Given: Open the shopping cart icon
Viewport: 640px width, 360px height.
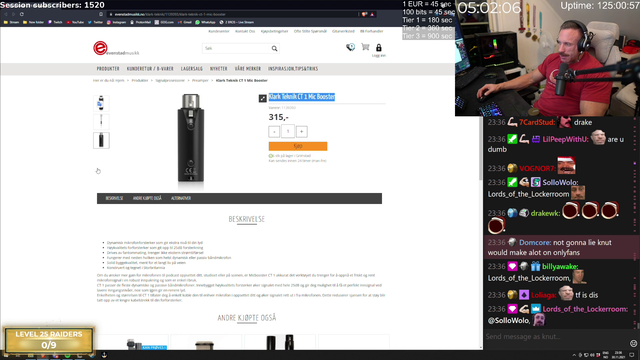Looking at the screenshot, I should 365,47.
